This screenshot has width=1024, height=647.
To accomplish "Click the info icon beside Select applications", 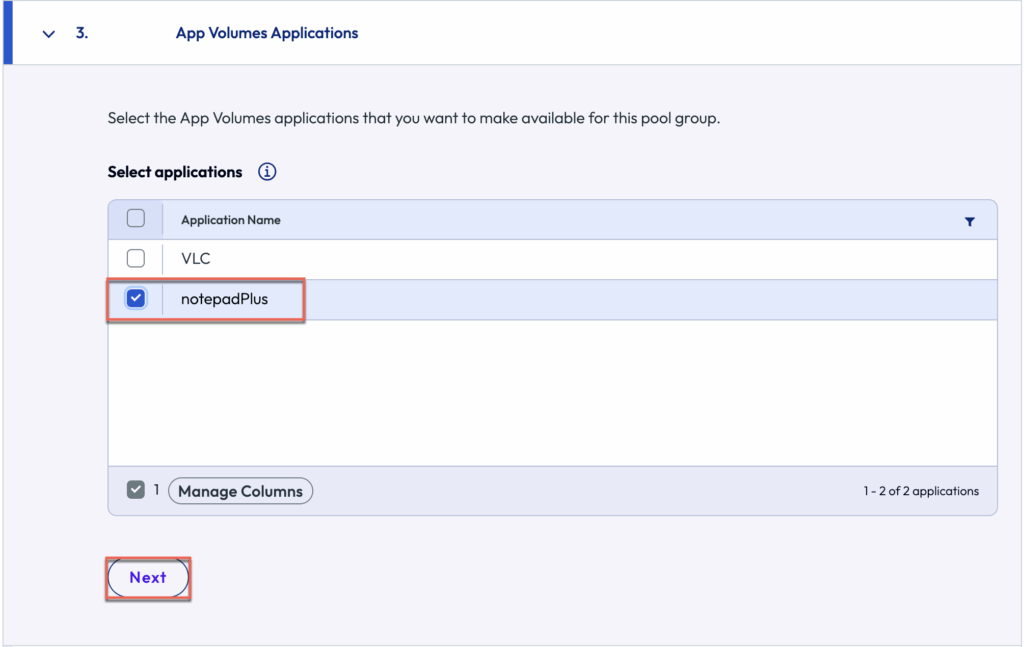I will click(267, 172).
